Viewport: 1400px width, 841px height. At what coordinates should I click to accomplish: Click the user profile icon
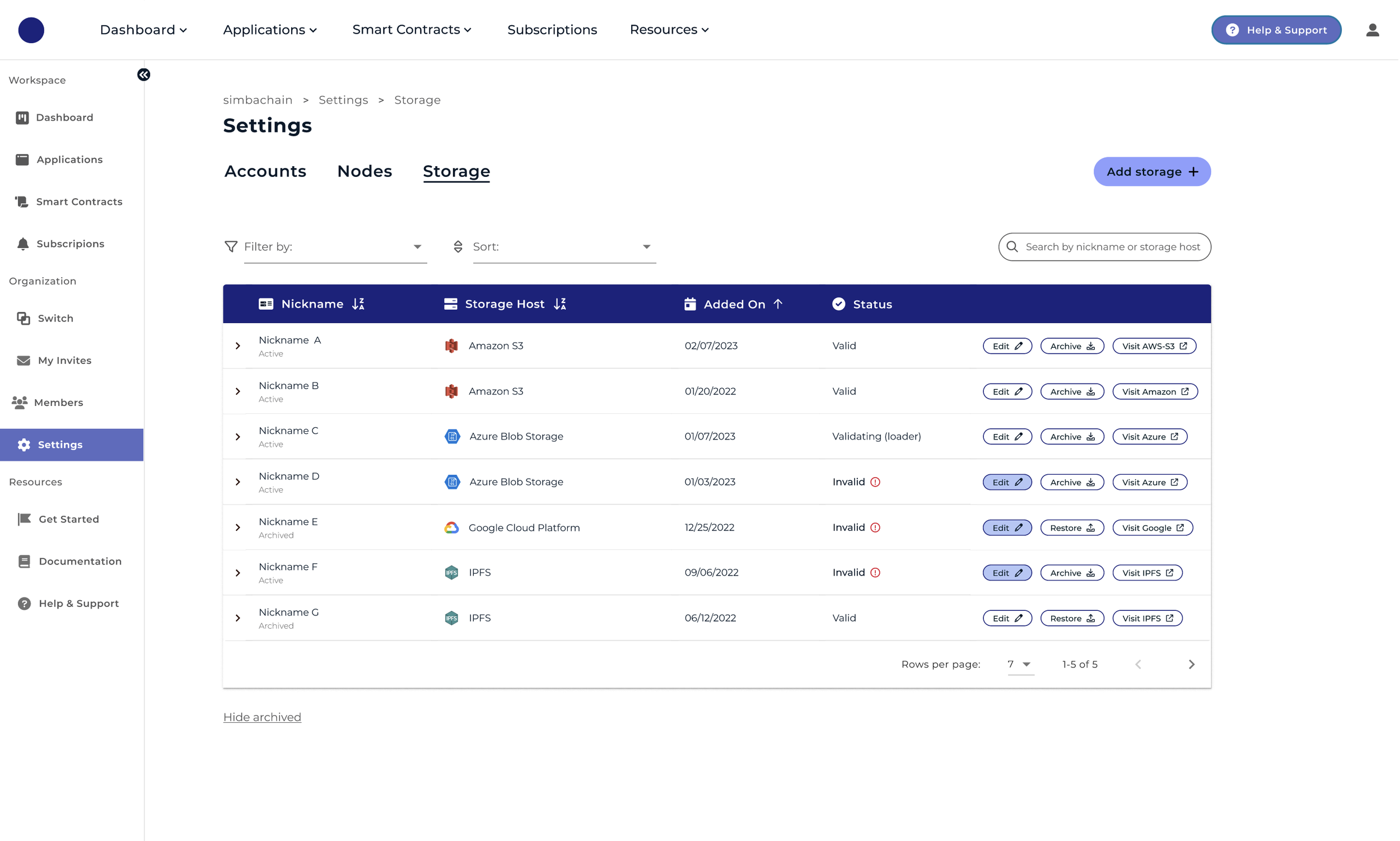pos(1371,30)
